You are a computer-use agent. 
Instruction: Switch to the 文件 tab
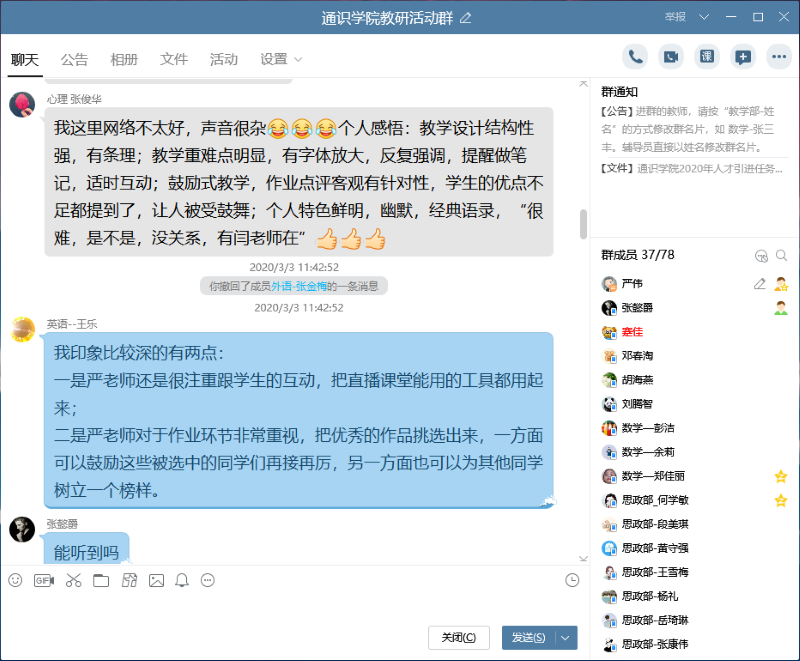tap(174, 60)
